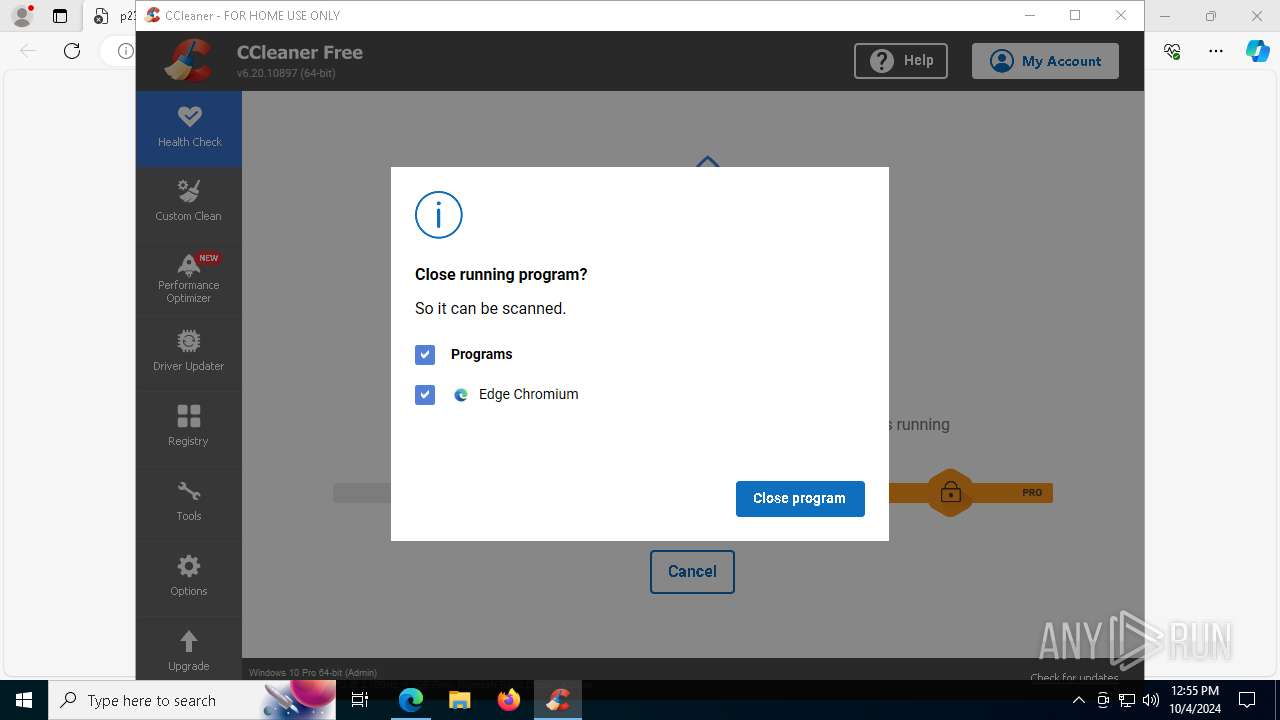Click 'Windows 10 Pro 64-bit (Admin)' status text

click(313, 673)
